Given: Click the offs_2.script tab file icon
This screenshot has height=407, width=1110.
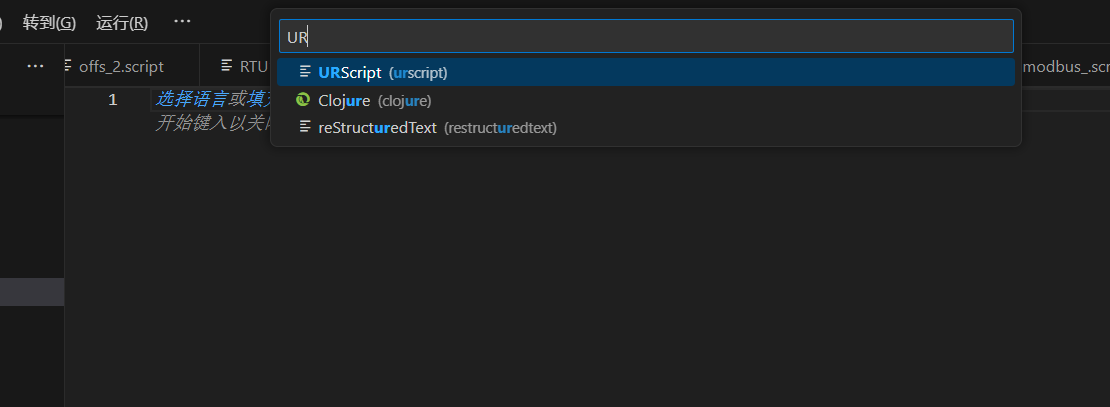Looking at the screenshot, I should (x=68, y=66).
